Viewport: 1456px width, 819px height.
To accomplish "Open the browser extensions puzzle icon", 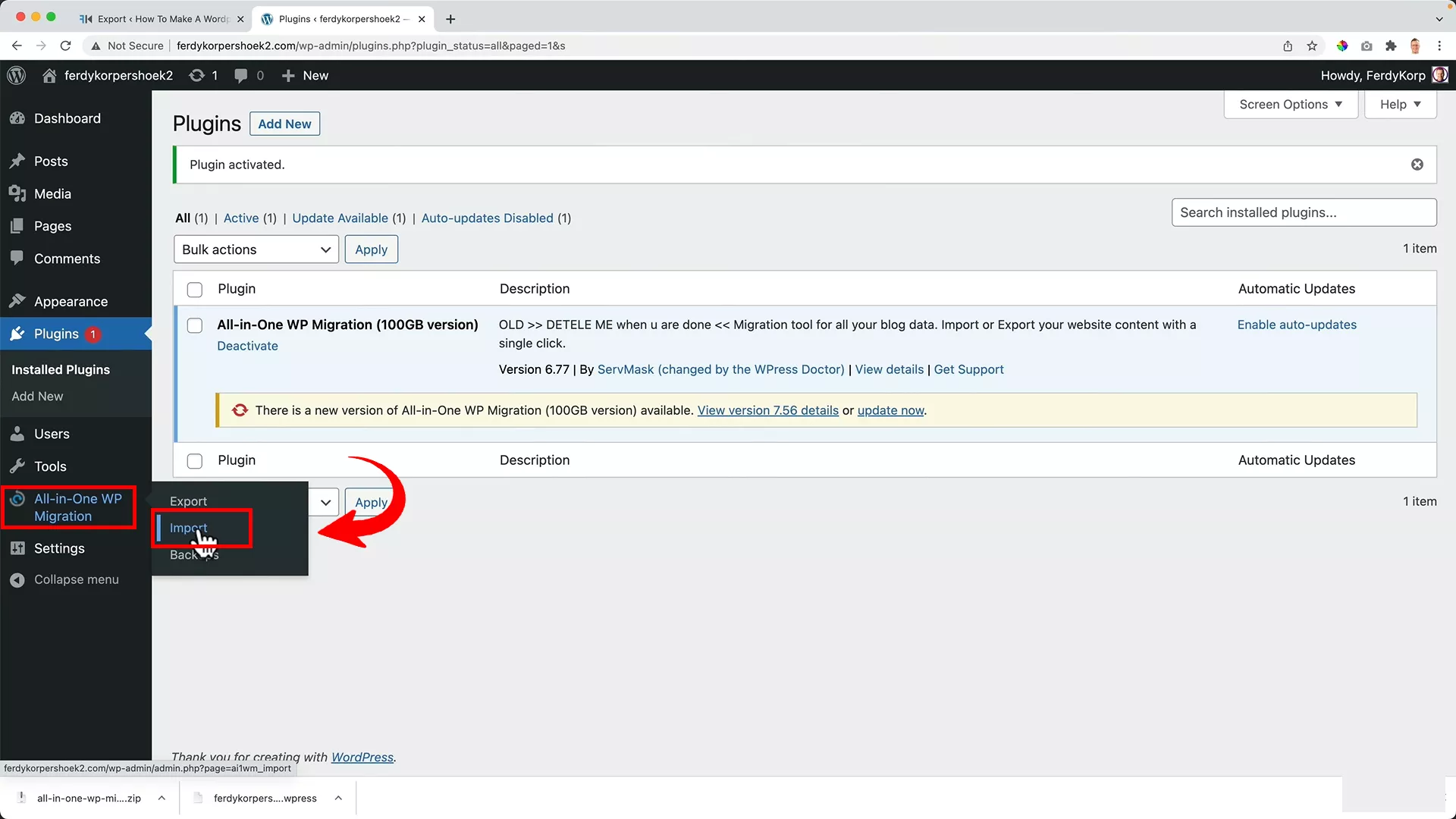I will [1391, 45].
